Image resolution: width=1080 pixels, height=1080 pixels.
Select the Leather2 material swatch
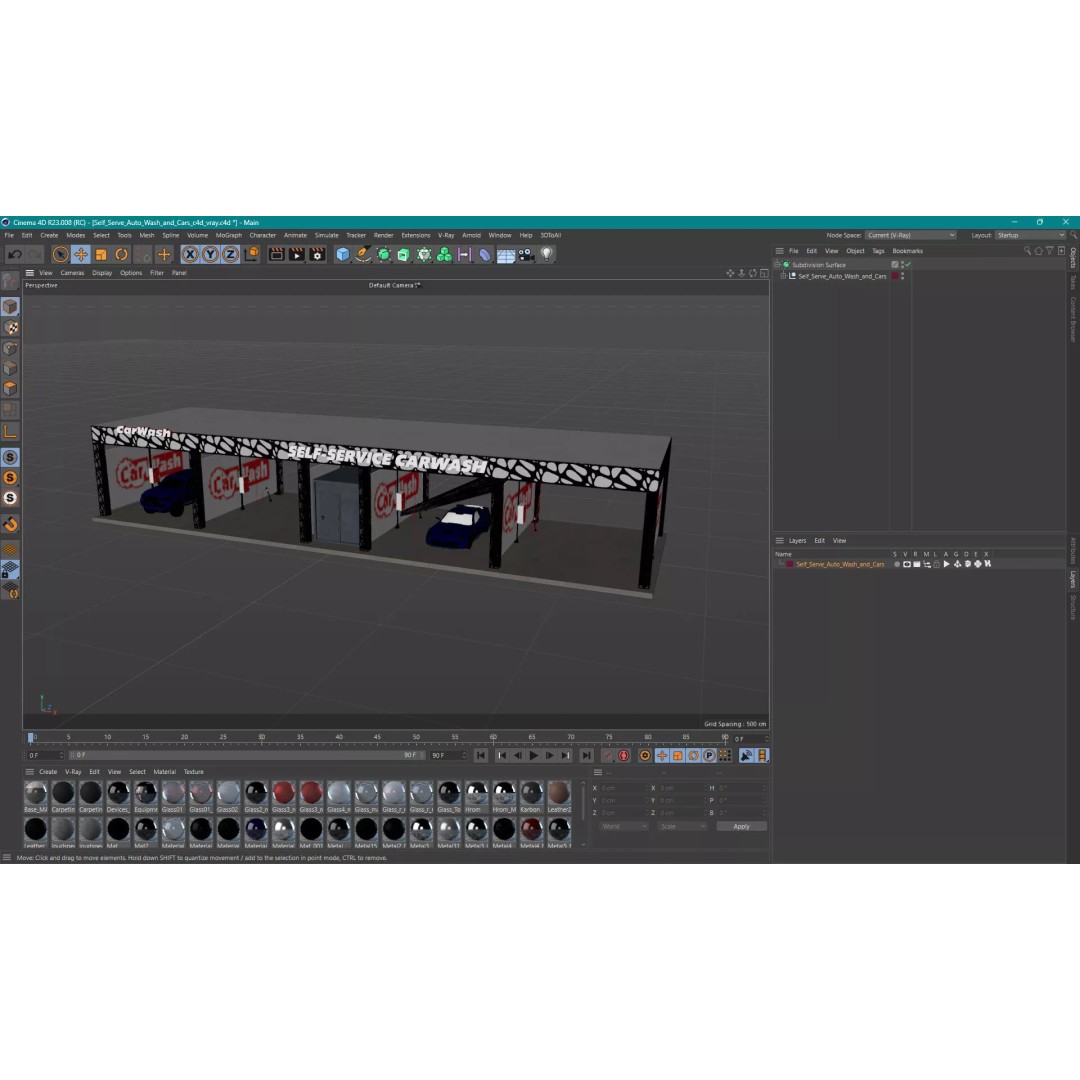coord(559,797)
